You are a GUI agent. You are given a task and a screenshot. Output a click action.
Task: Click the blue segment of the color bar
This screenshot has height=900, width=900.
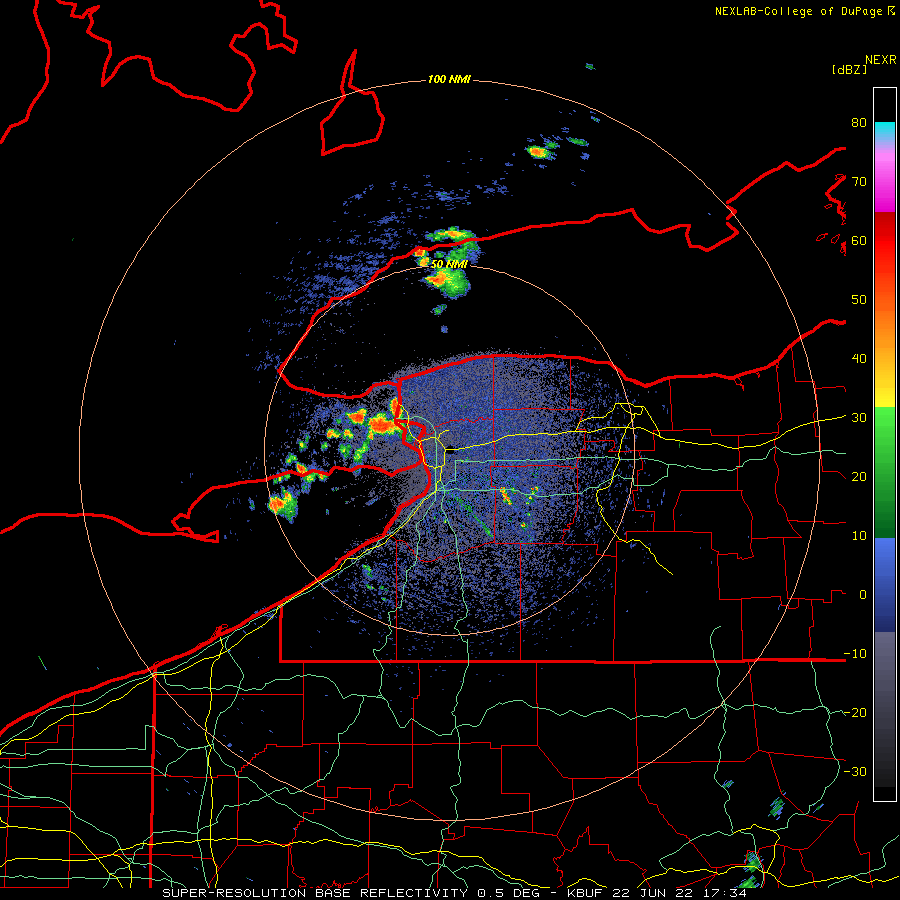885,584
